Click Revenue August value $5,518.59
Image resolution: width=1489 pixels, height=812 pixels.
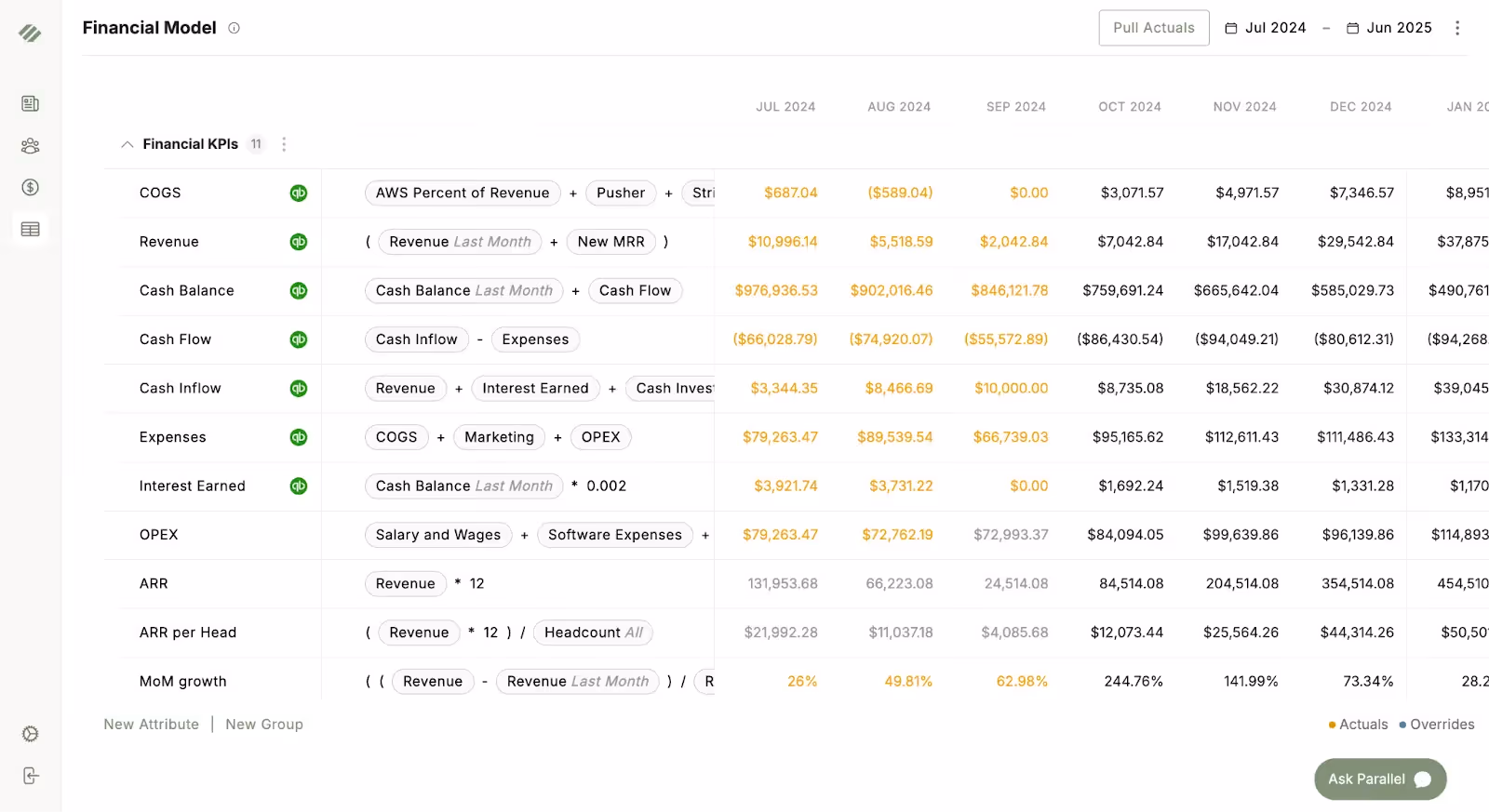pyautogui.click(x=901, y=242)
